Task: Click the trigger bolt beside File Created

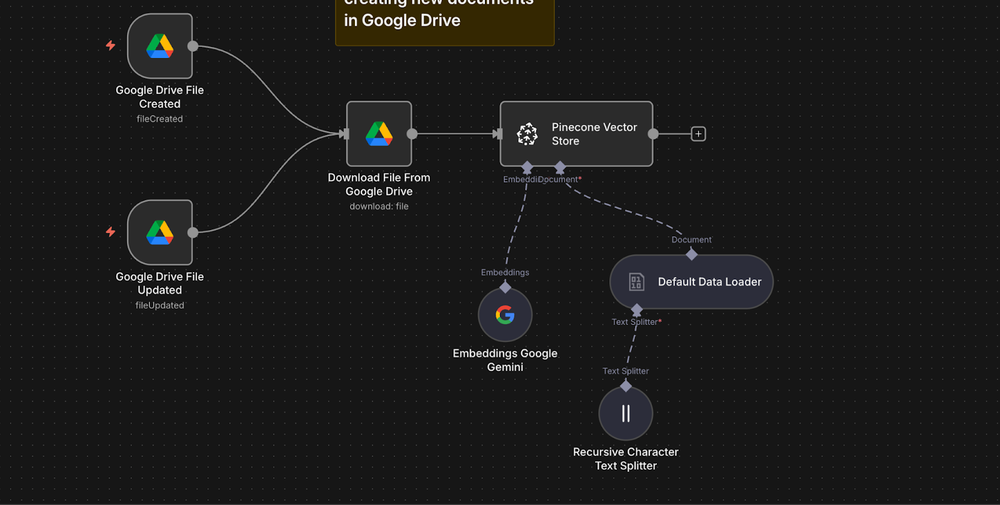Action: pyautogui.click(x=110, y=46)
